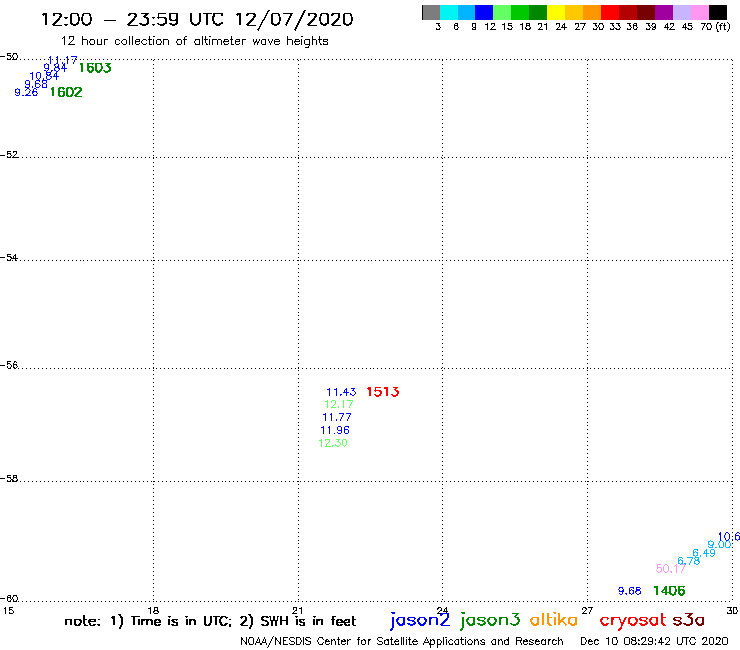Click the blue wave height 9.26

(26, 93)
